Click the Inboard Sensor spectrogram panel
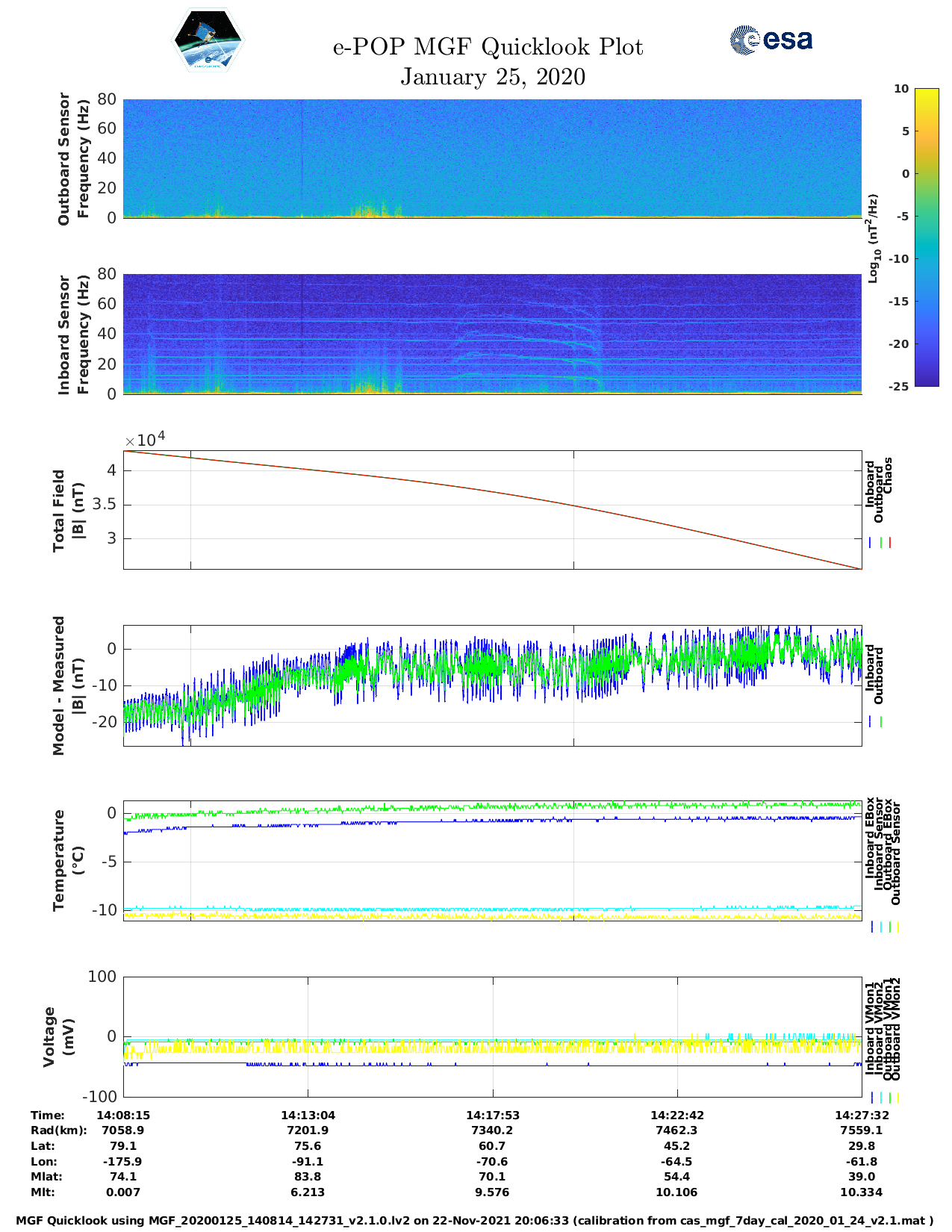The image size is (952, 1232). coord(492,334)
